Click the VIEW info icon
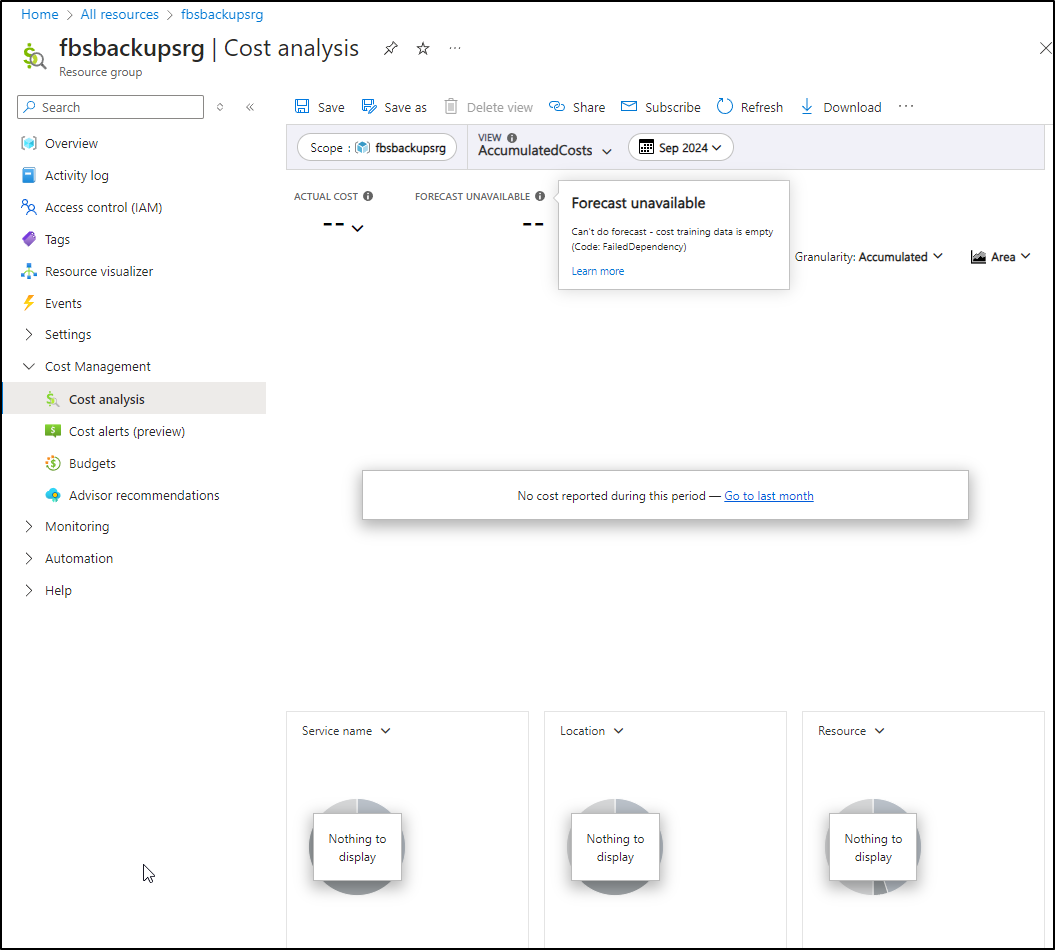1055x950 pixels. click(x=512, y=137)
